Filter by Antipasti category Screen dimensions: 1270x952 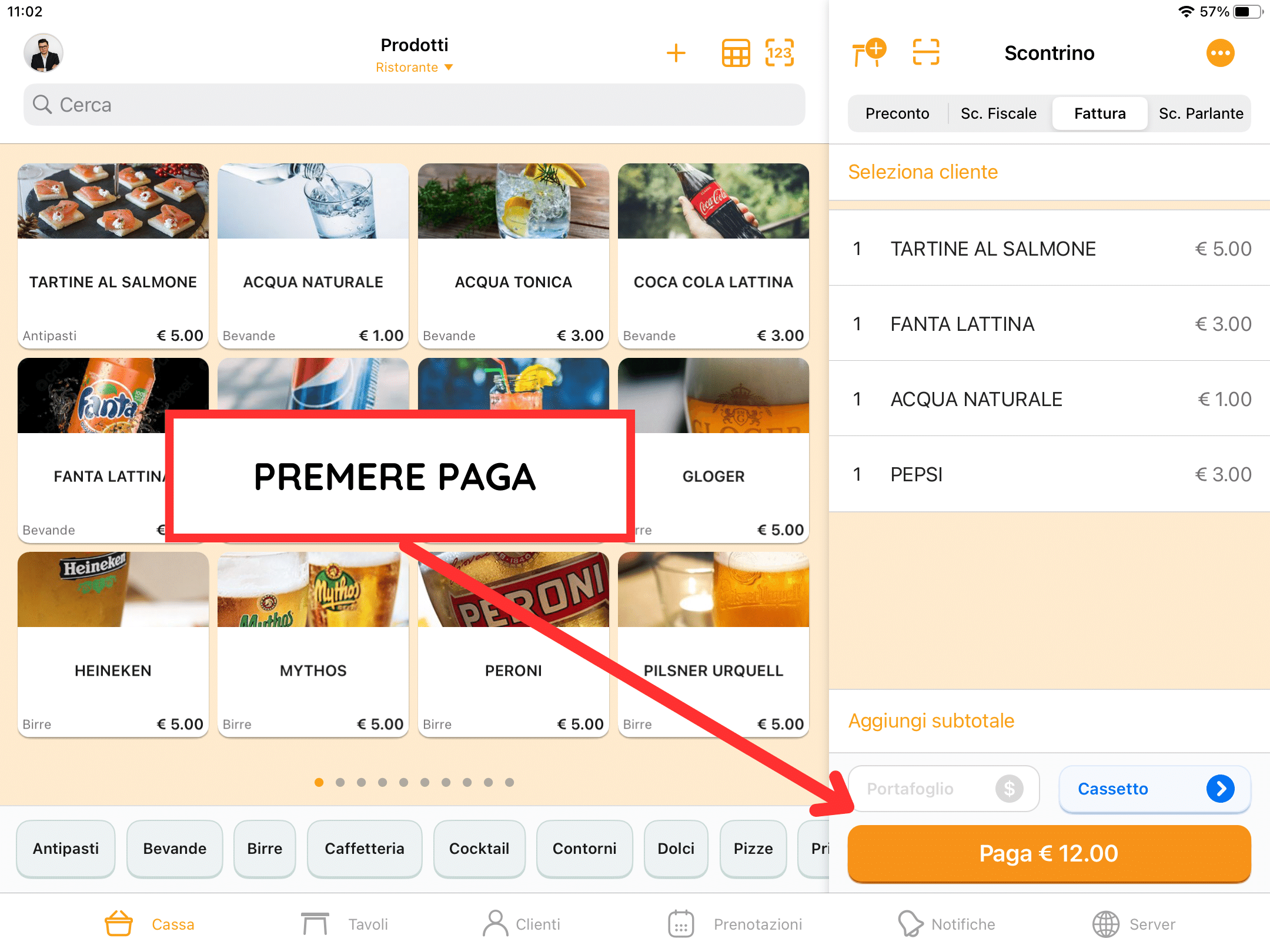pos(66,849)
